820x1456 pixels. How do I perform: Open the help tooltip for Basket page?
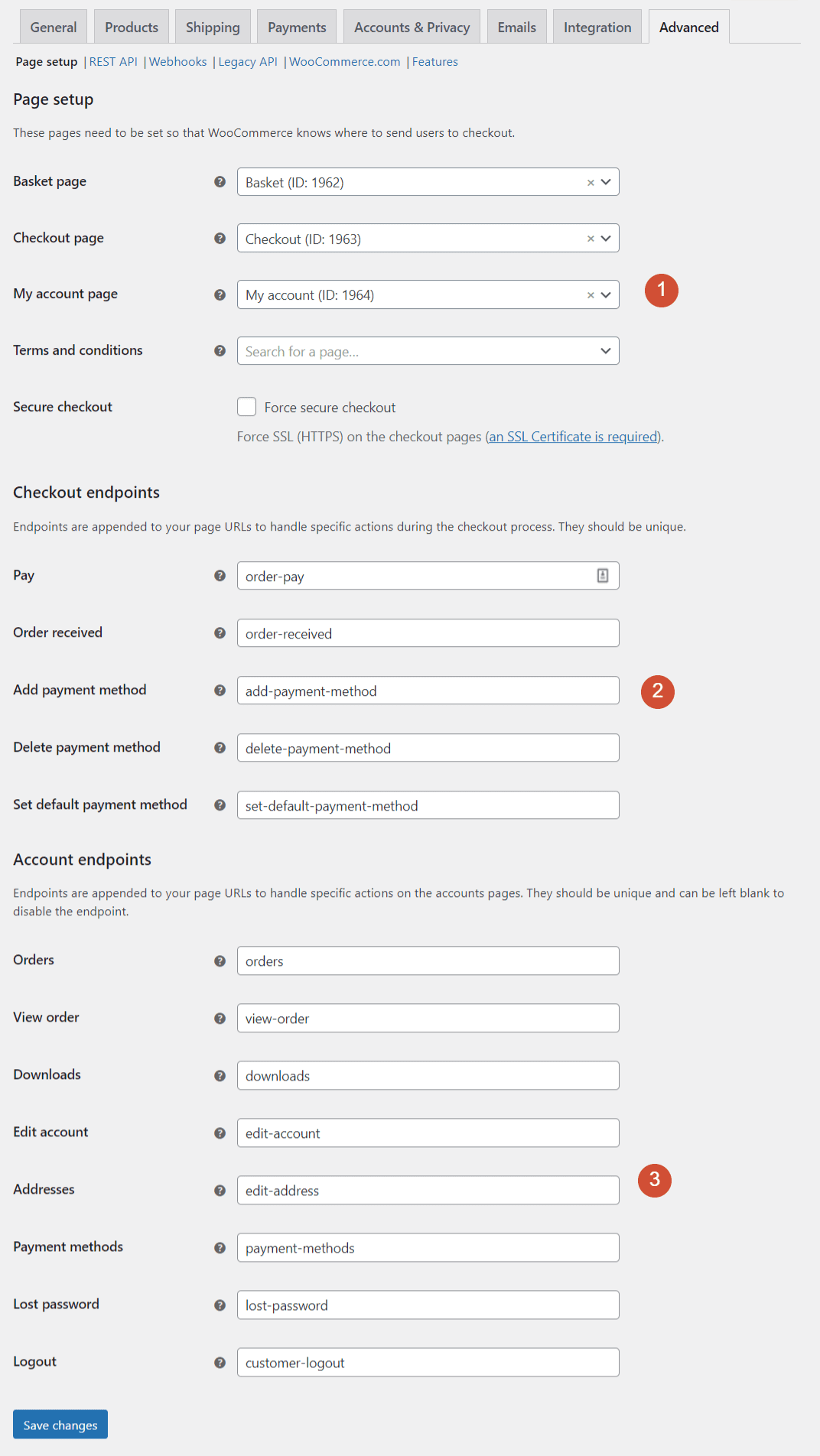(x=220, y=182)
